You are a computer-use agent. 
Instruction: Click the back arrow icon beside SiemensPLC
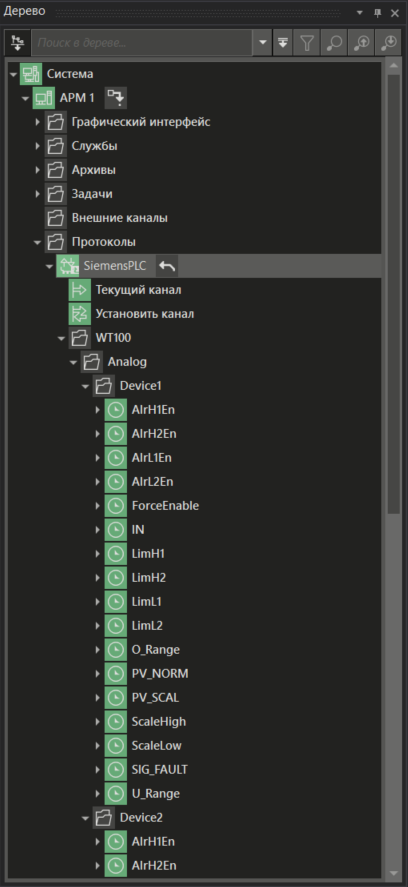[166, 265]
